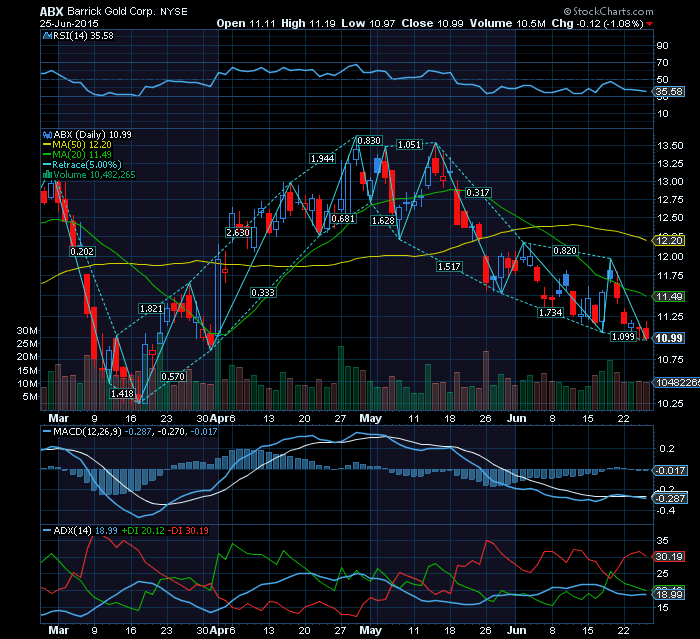Click the RSI 35.58 axis value tag

pos(669,92)
